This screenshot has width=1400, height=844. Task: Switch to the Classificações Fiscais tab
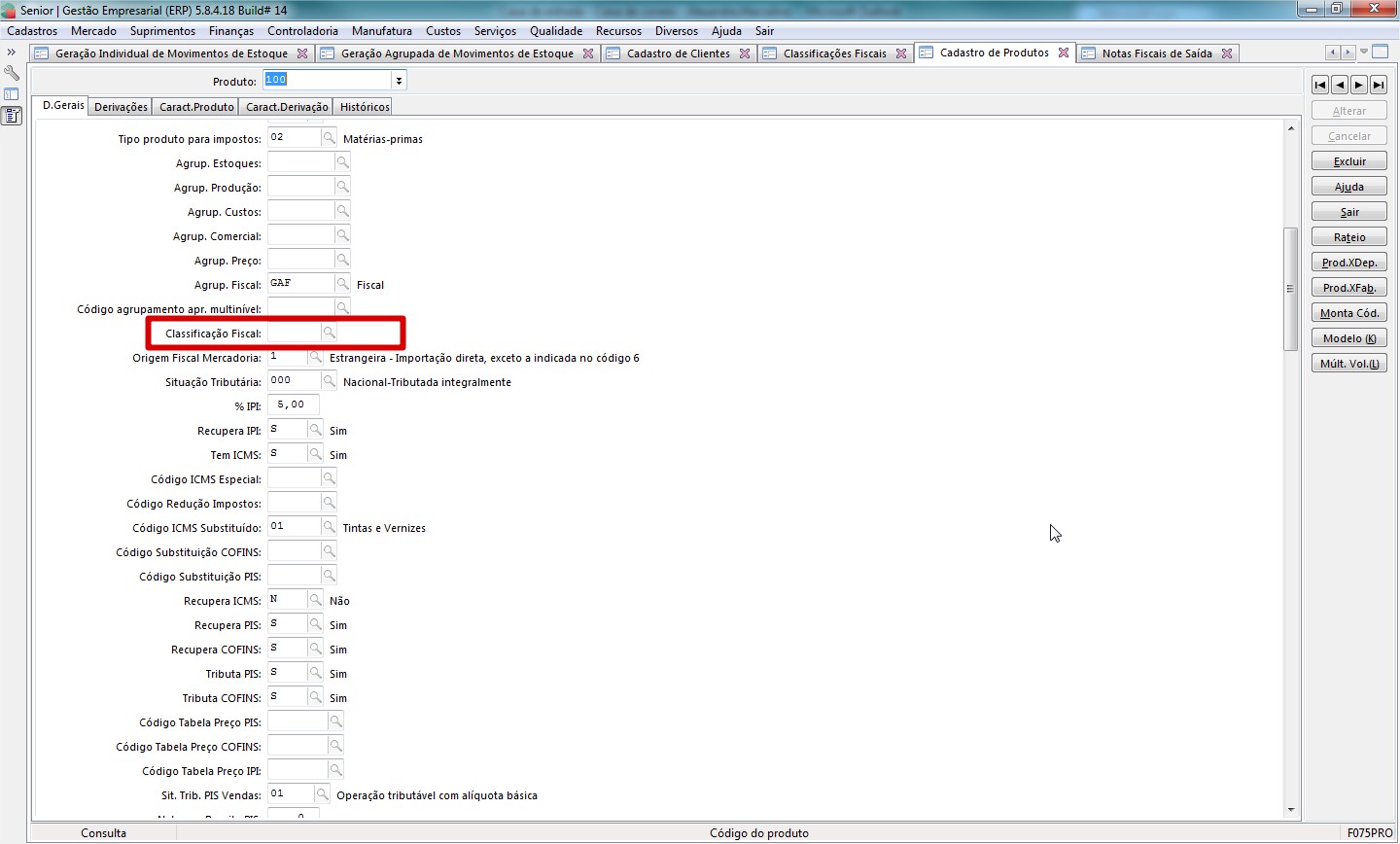[x=835, y=53]
